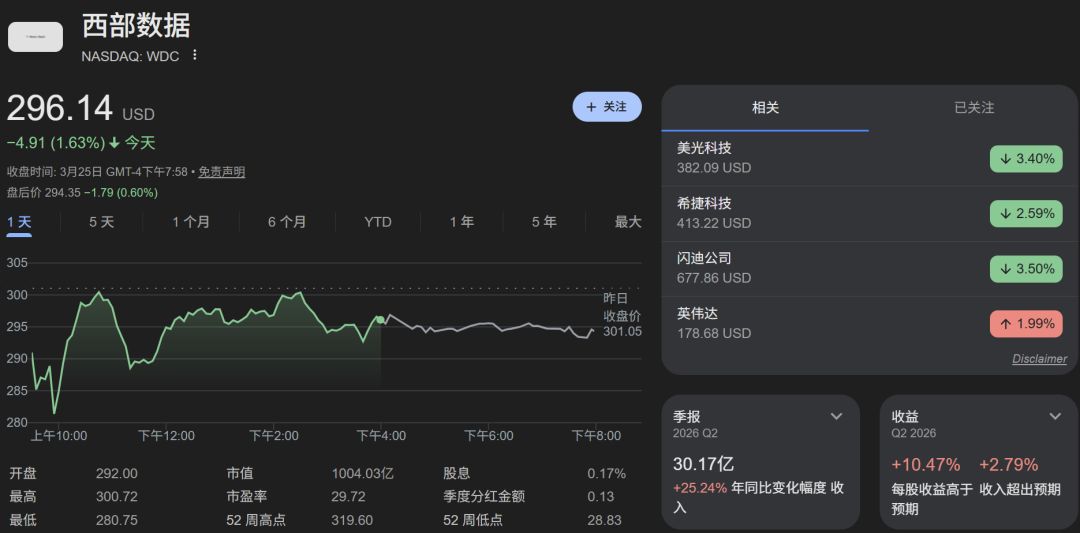The image size is (1080, 533).
Task: Click the 闪迪公司 down 3.50% badge
Action: (1026, 268)
